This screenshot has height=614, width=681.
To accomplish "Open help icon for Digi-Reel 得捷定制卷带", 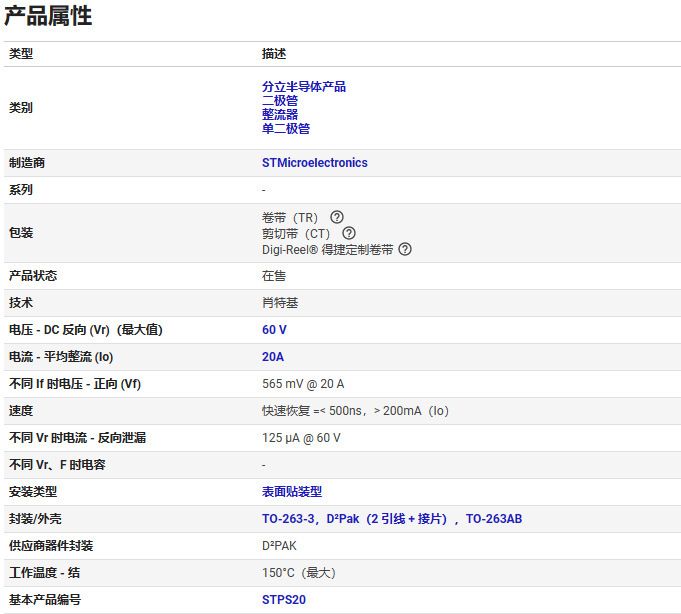I will (x=405, y=249).
